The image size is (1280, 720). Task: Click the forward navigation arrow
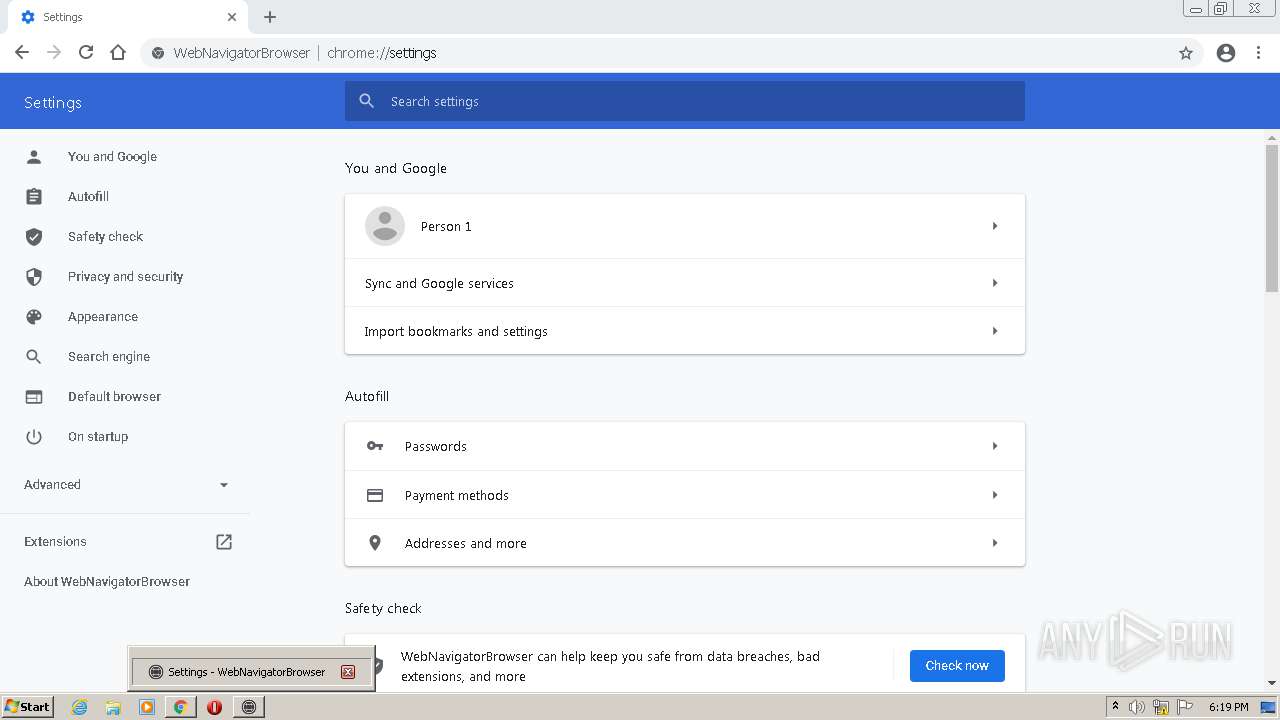pyautogui.click(x=54, y=53)
